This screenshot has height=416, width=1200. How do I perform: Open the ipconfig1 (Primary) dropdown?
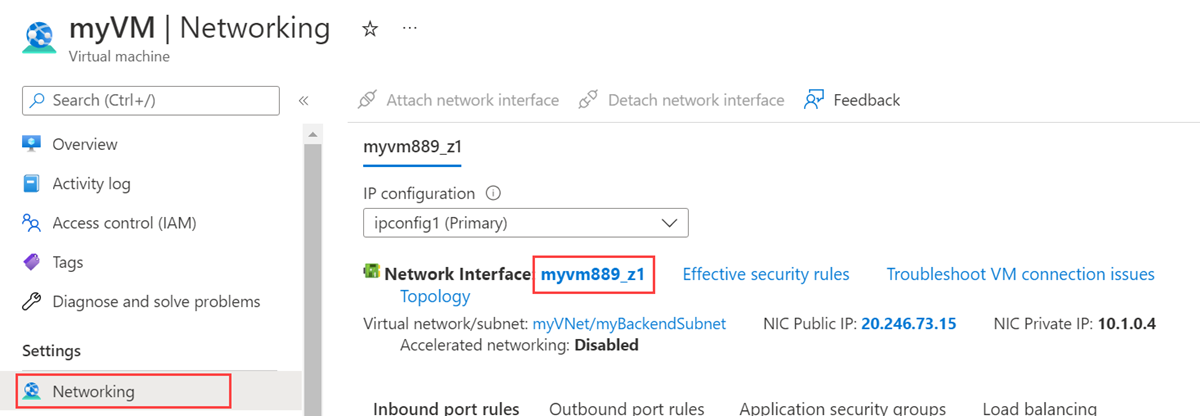[525, 223]
